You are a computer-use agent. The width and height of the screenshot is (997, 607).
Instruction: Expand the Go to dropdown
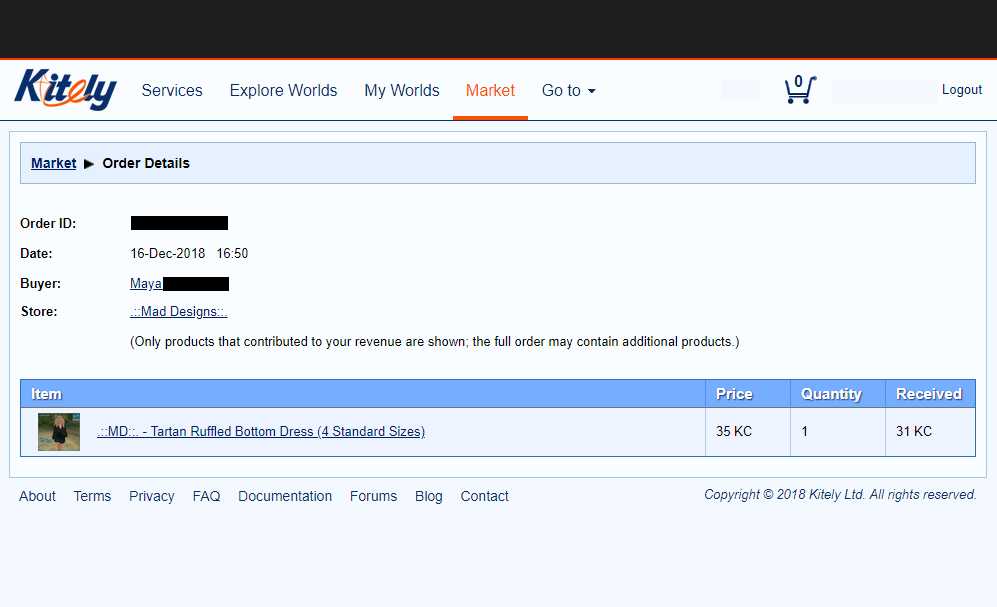[568, 90]
